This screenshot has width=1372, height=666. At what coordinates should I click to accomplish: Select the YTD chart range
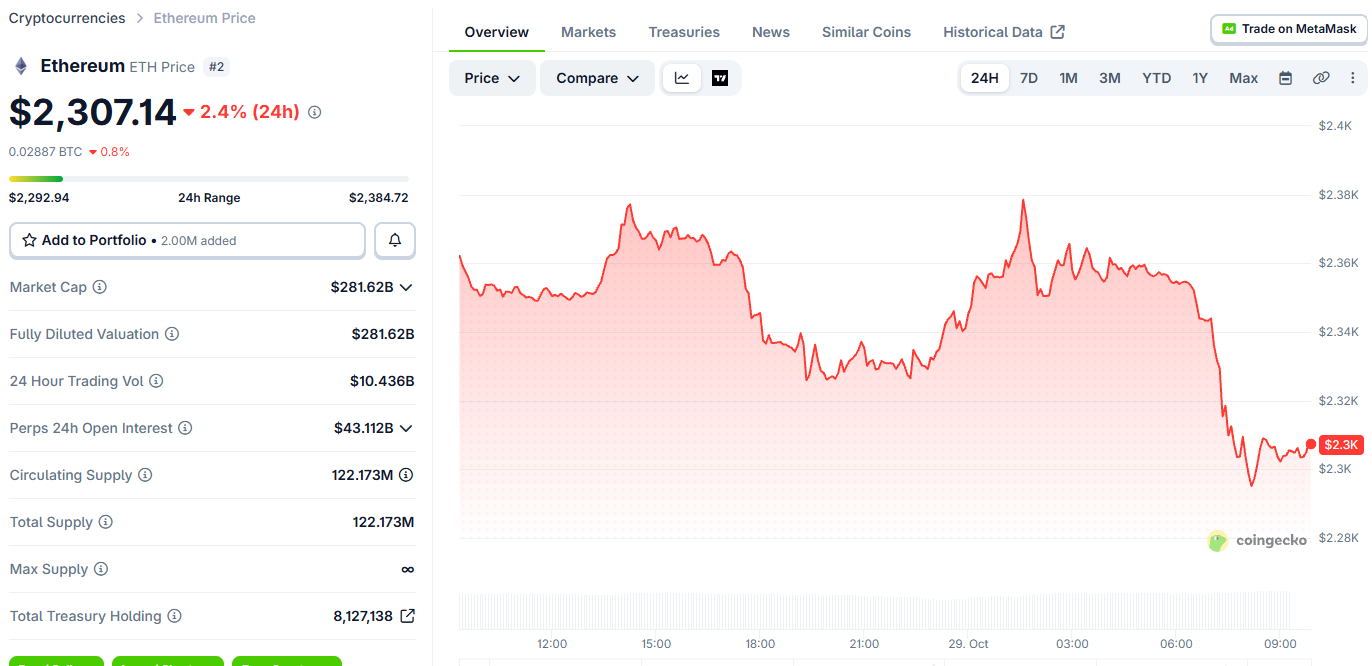tap(1157, 78)
